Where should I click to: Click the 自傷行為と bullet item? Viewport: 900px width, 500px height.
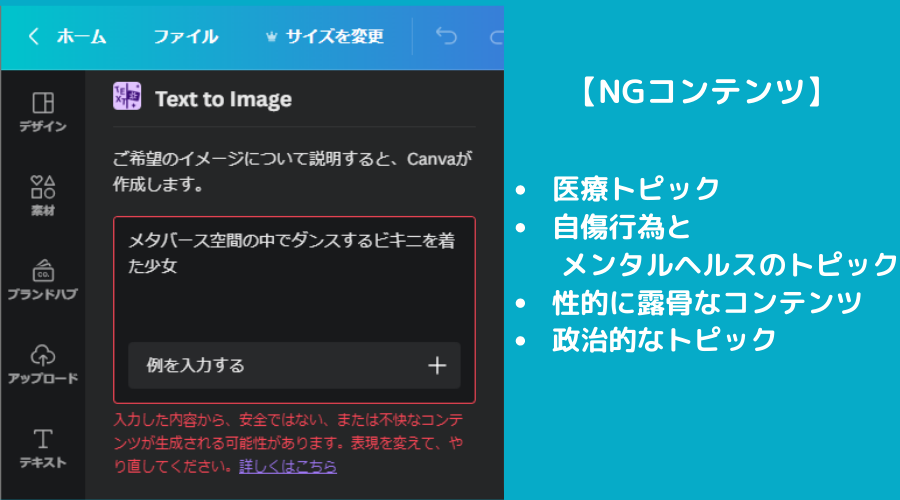tap(622, 227)
